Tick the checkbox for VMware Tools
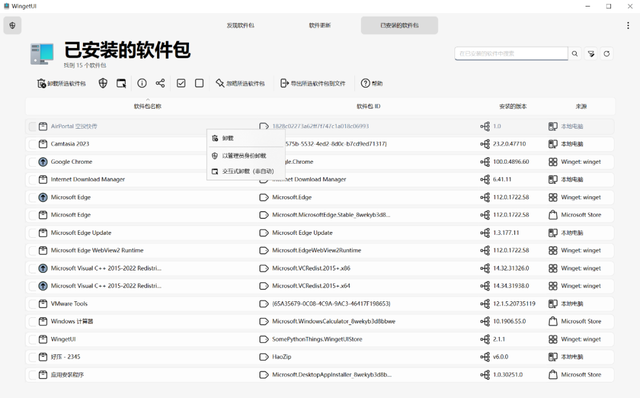This screenshot has height=398, width=640. 32,304
